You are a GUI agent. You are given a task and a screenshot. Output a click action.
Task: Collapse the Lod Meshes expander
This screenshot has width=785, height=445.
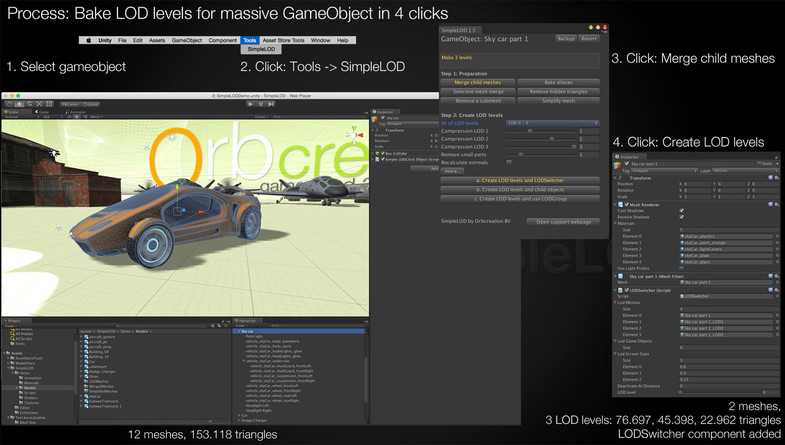(615, 302)
